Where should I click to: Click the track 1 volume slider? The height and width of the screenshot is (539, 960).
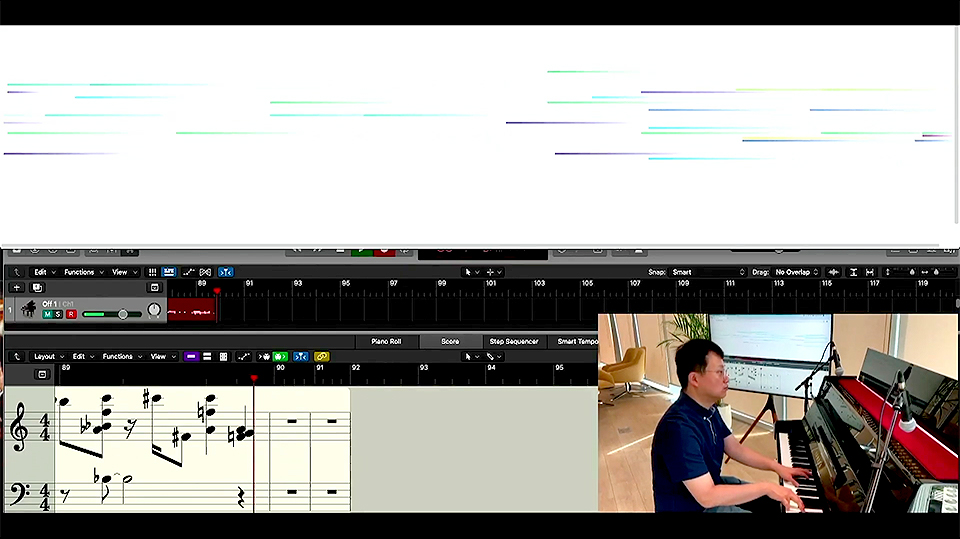coord(110,315)
